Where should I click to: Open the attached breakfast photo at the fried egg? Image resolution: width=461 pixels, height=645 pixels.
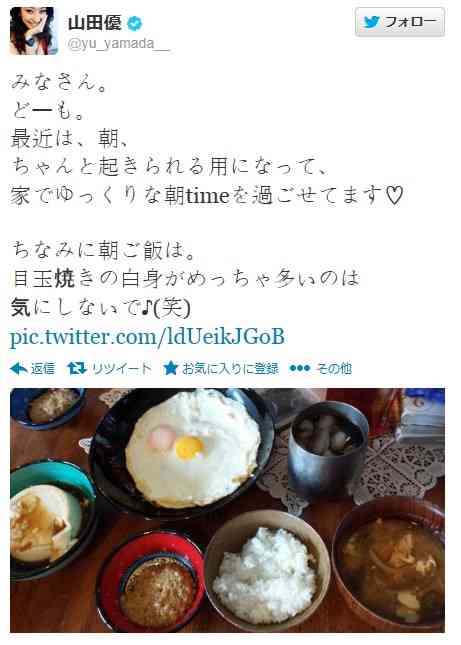pos(192,448)
